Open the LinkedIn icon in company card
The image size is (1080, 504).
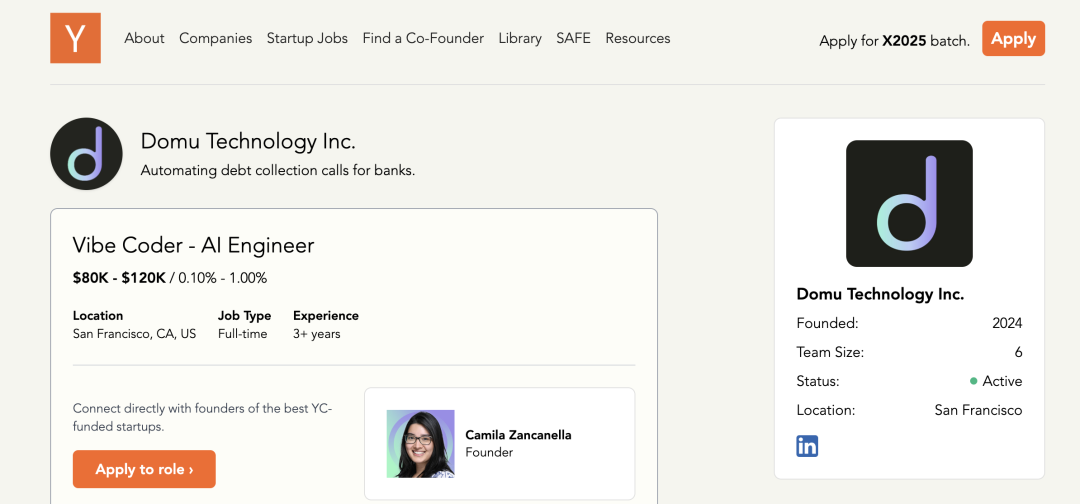click(807, 446)
